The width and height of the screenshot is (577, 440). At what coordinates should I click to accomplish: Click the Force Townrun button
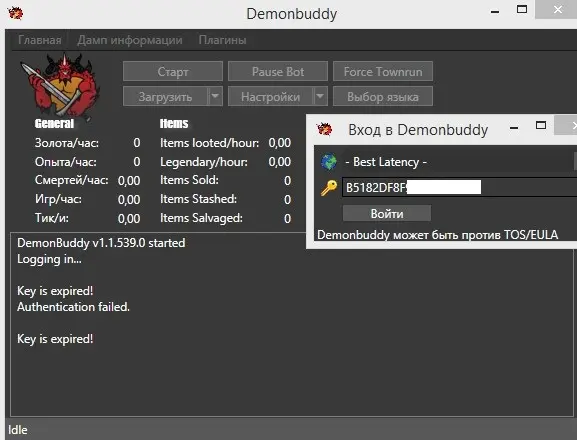click(383, 71)
